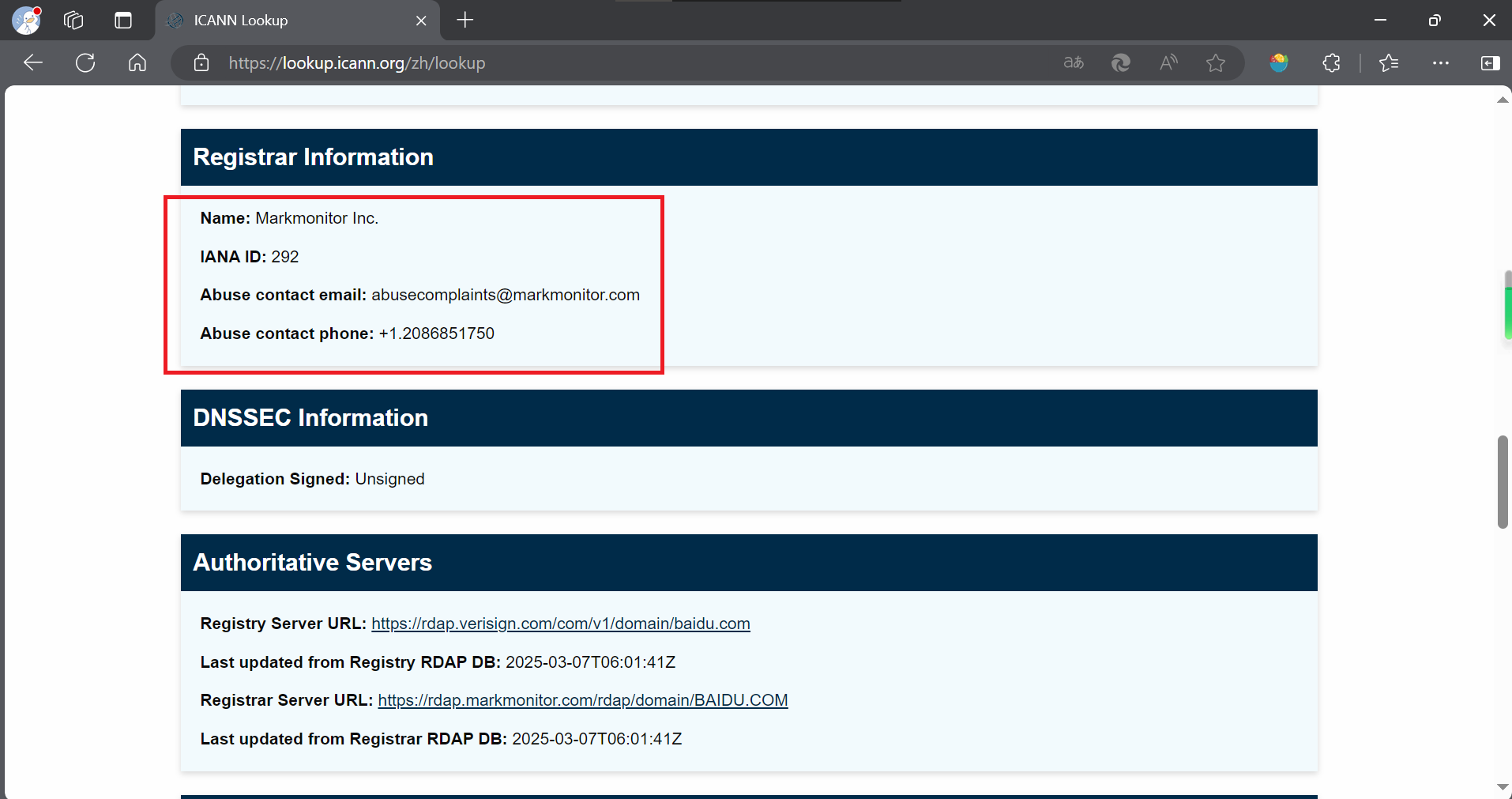Click the abuse phone +1.2086851750

437,334
